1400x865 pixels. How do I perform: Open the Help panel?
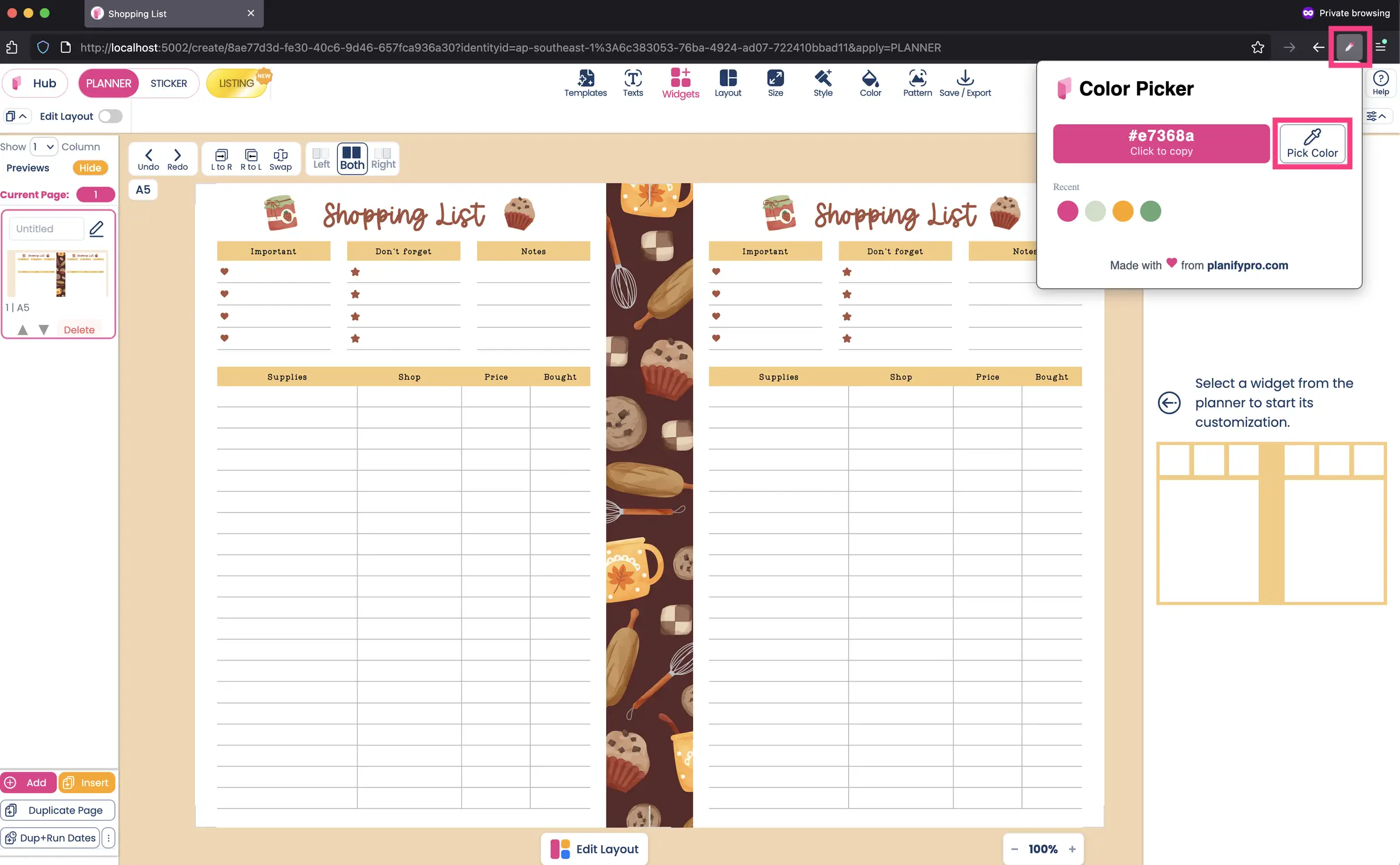[x=1381, y=82]
